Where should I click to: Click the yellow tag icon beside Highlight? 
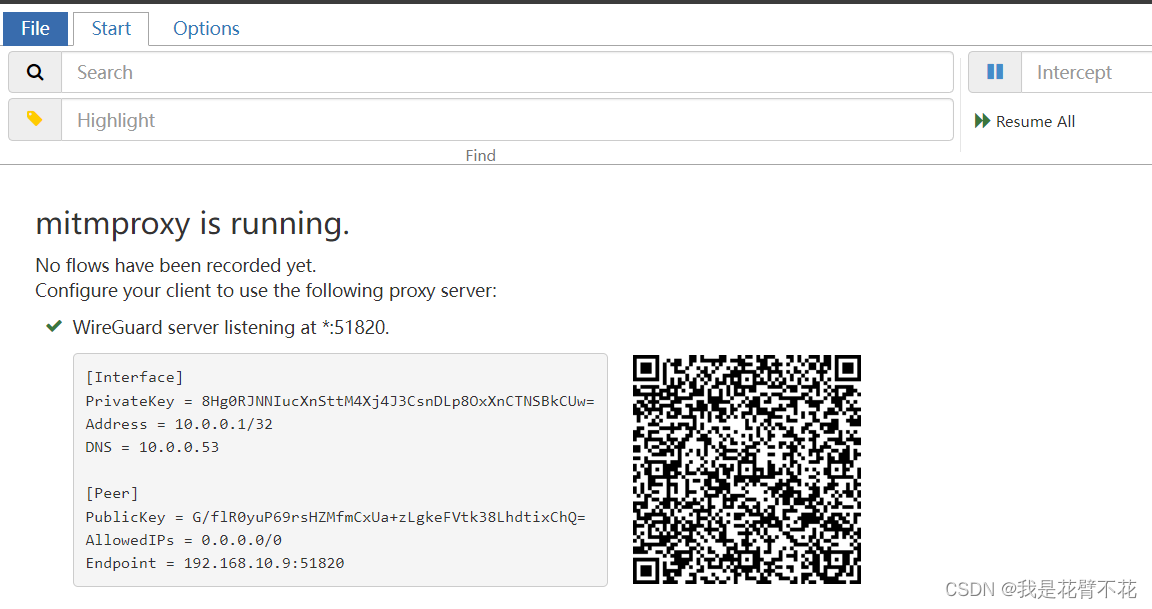34,119
